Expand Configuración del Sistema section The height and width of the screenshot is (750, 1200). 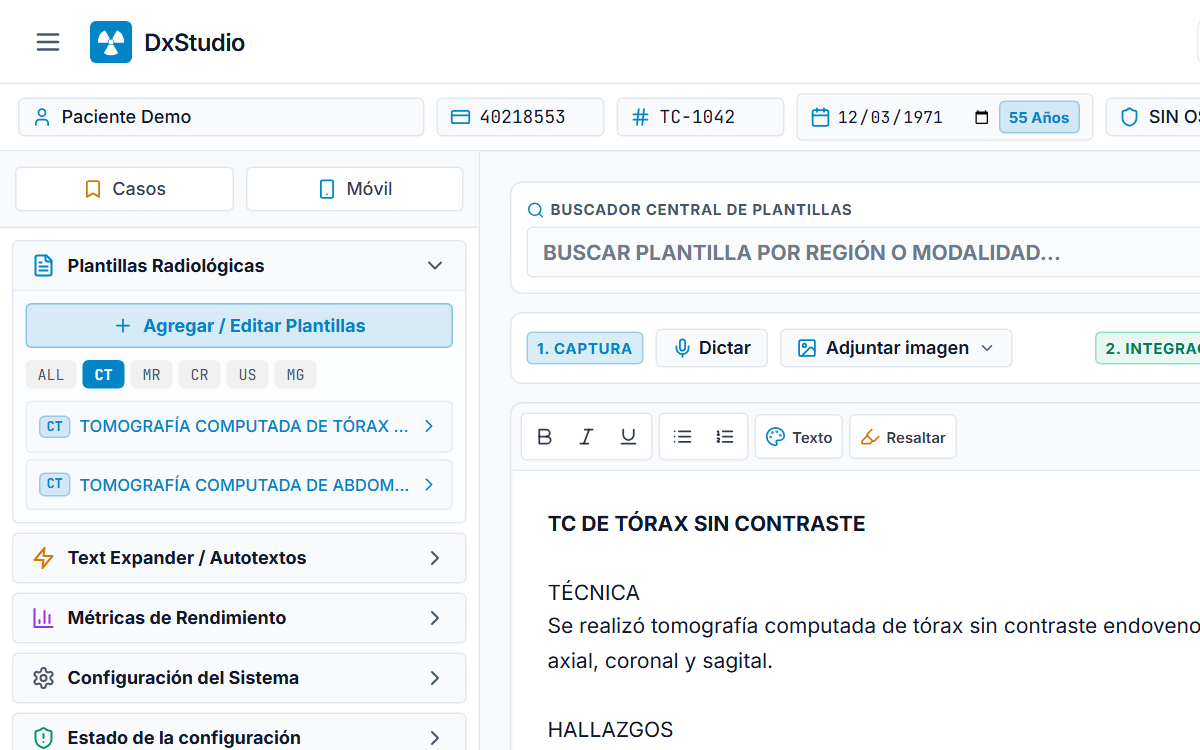click(x=239, y=678)
